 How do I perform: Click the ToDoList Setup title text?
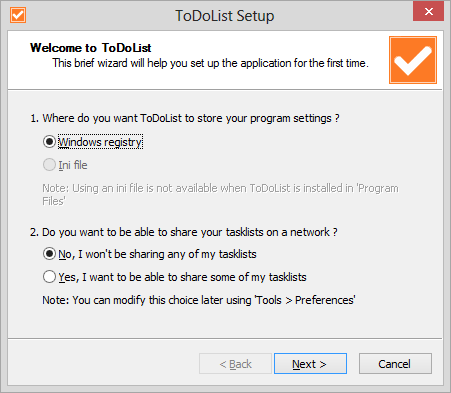pyautogui.click(x=225, y=16)
